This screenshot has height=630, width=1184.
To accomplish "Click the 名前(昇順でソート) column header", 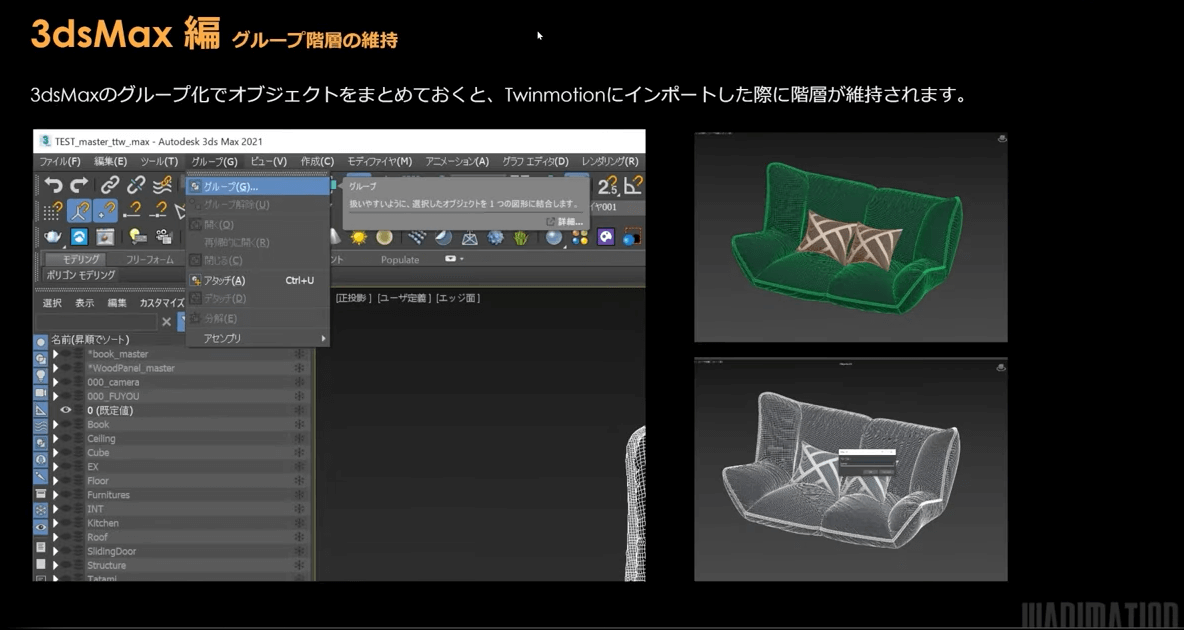I will pyautogui.click(x=90, y=340).
